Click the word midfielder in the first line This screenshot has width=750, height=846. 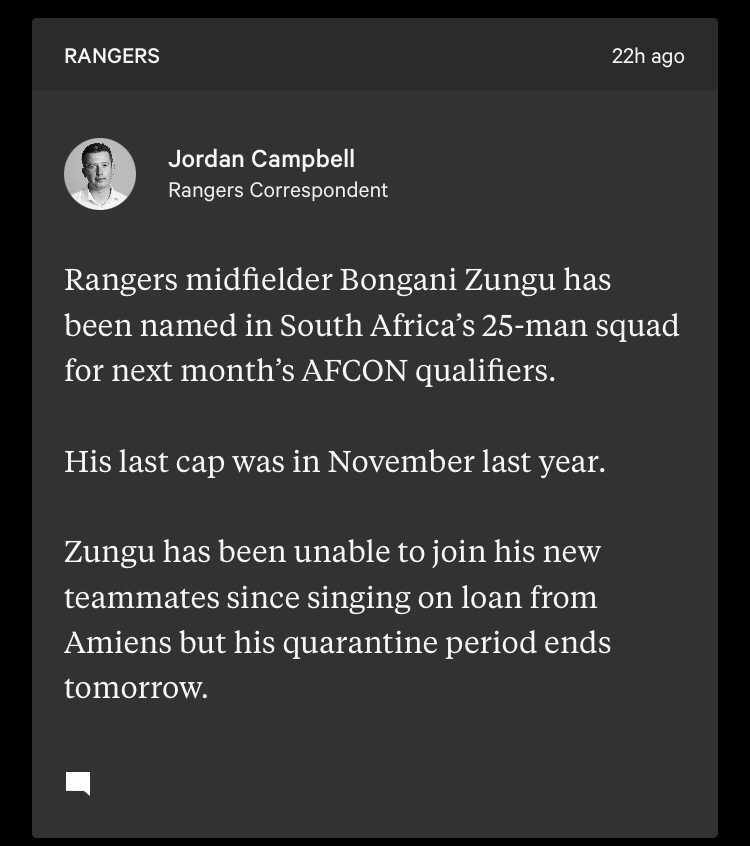click(258, 280)
